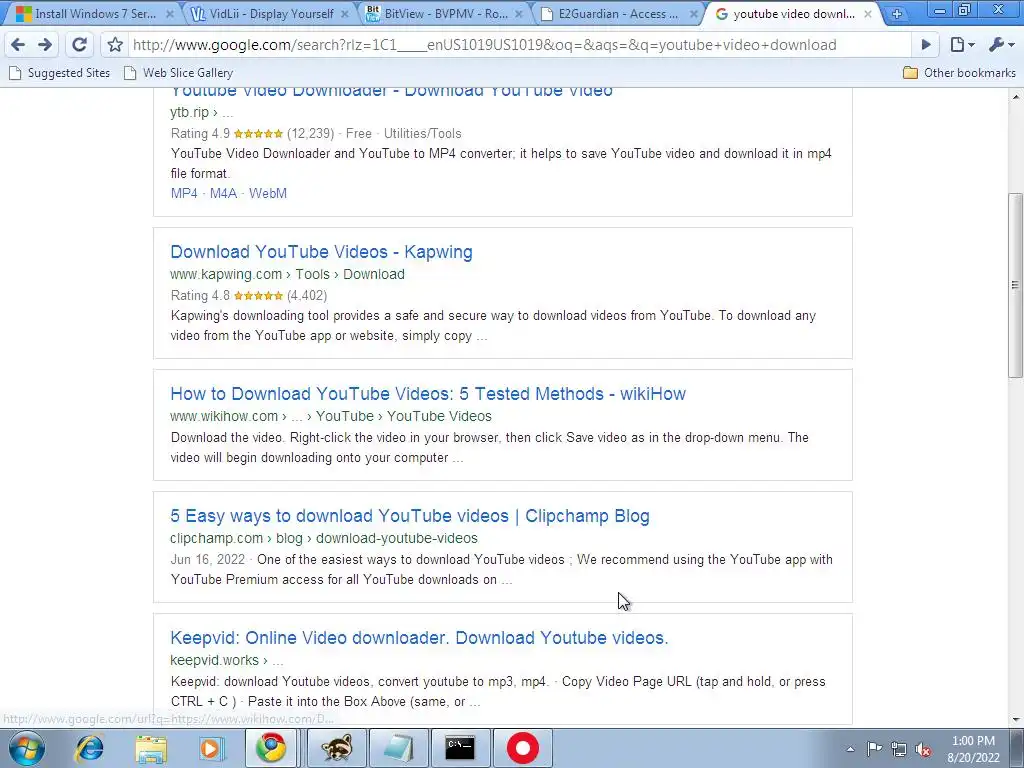The image size is (1024, 768).
Task: Click the Kapwing 4.8 star rating
Action: (x=259, y=296)
